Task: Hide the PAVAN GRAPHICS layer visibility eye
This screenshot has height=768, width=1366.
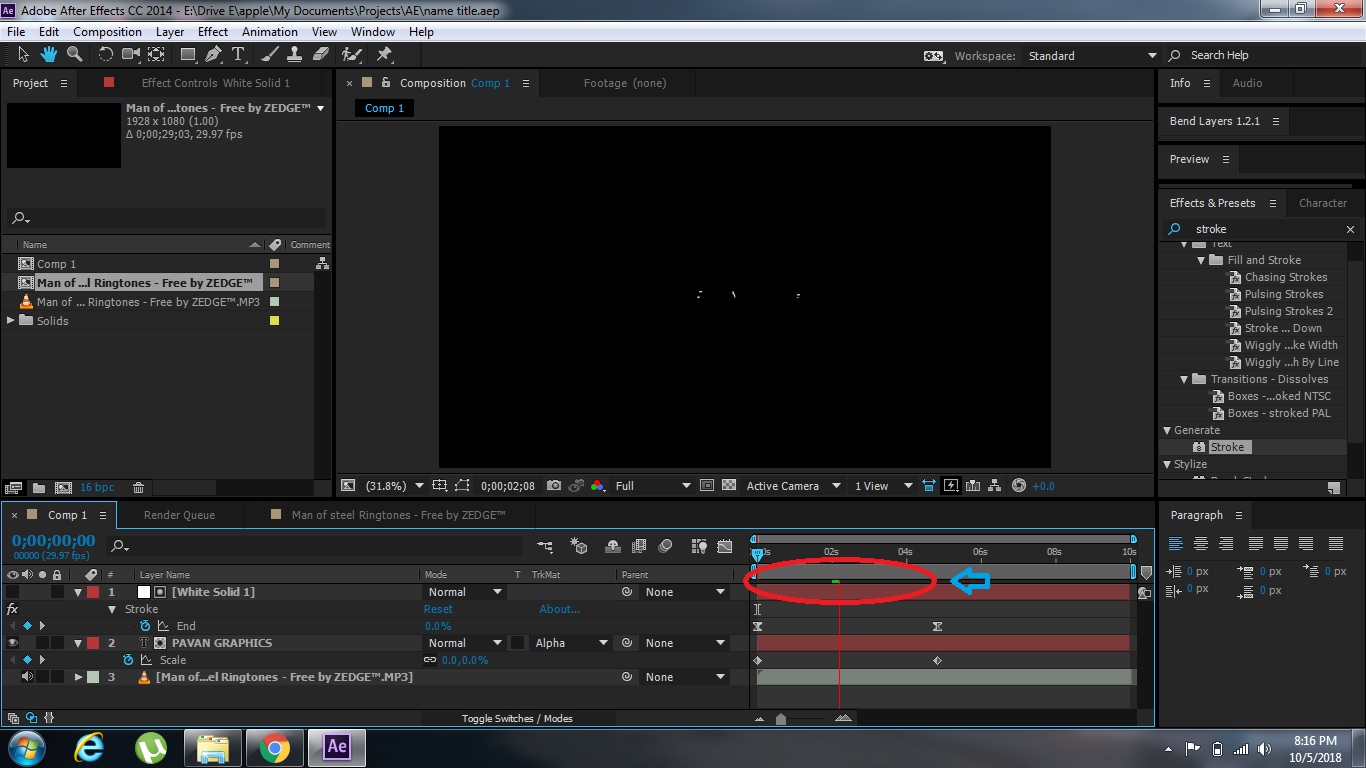Action: click(13, 643)
